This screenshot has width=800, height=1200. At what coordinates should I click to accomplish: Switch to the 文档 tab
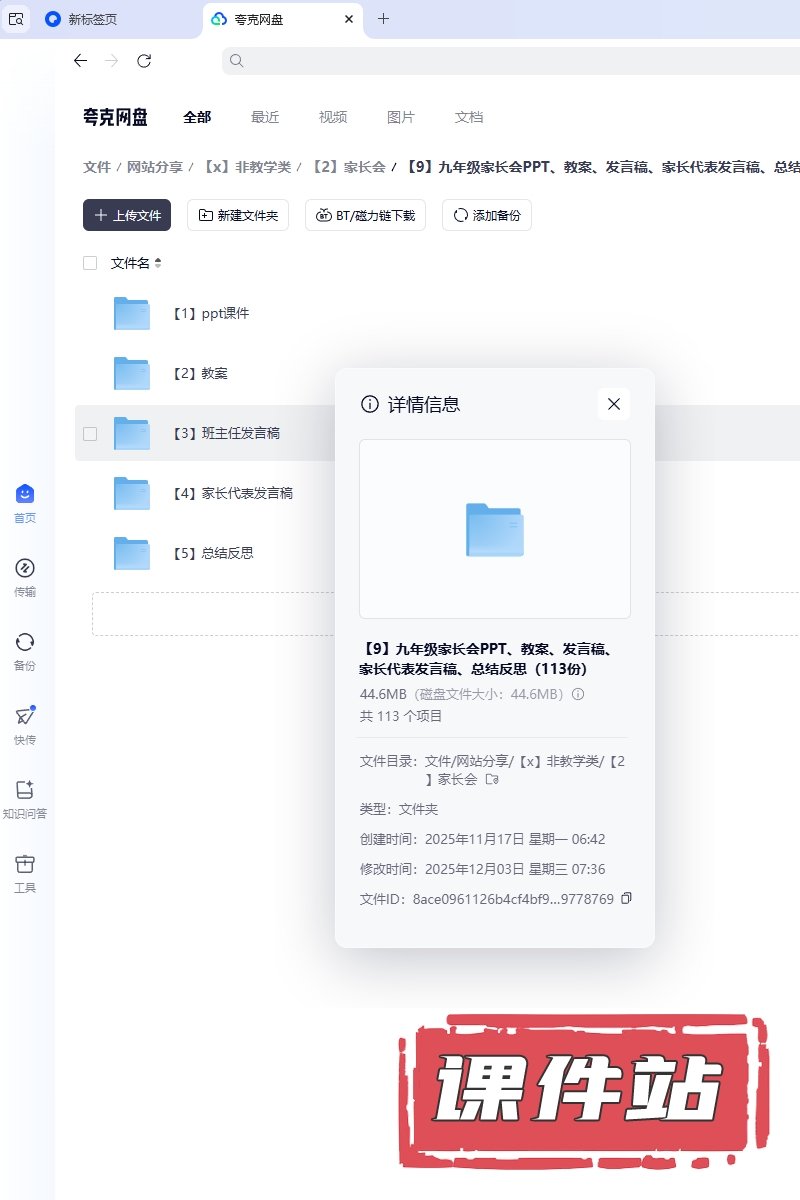pos(469,117)
